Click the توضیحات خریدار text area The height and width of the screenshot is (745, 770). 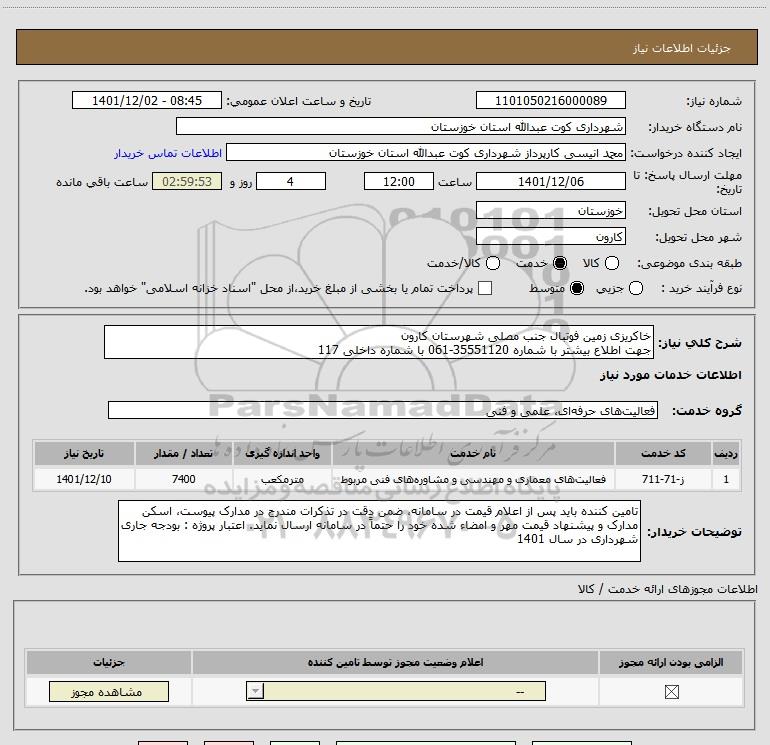(x=379, y=531)
